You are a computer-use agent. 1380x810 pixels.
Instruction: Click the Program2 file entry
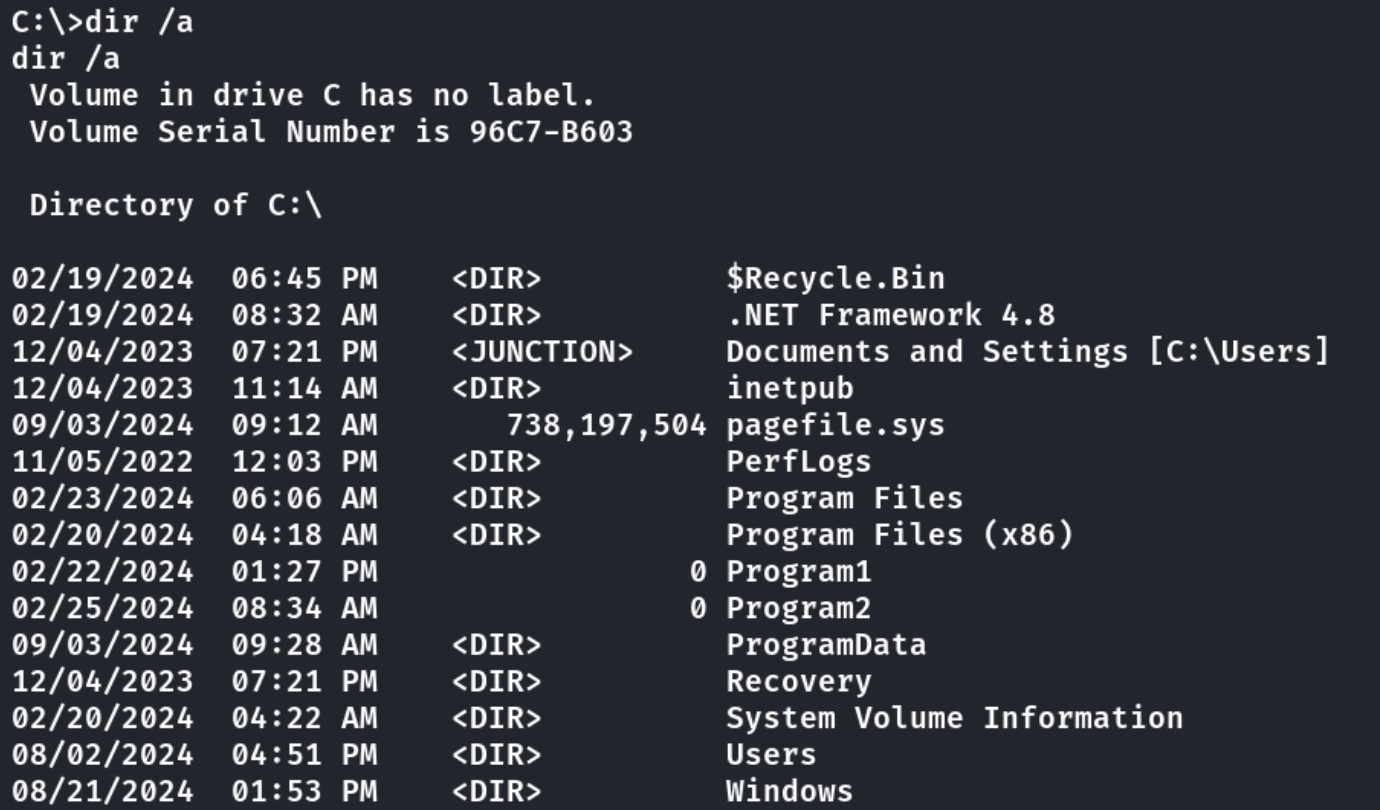click(798, 608)
